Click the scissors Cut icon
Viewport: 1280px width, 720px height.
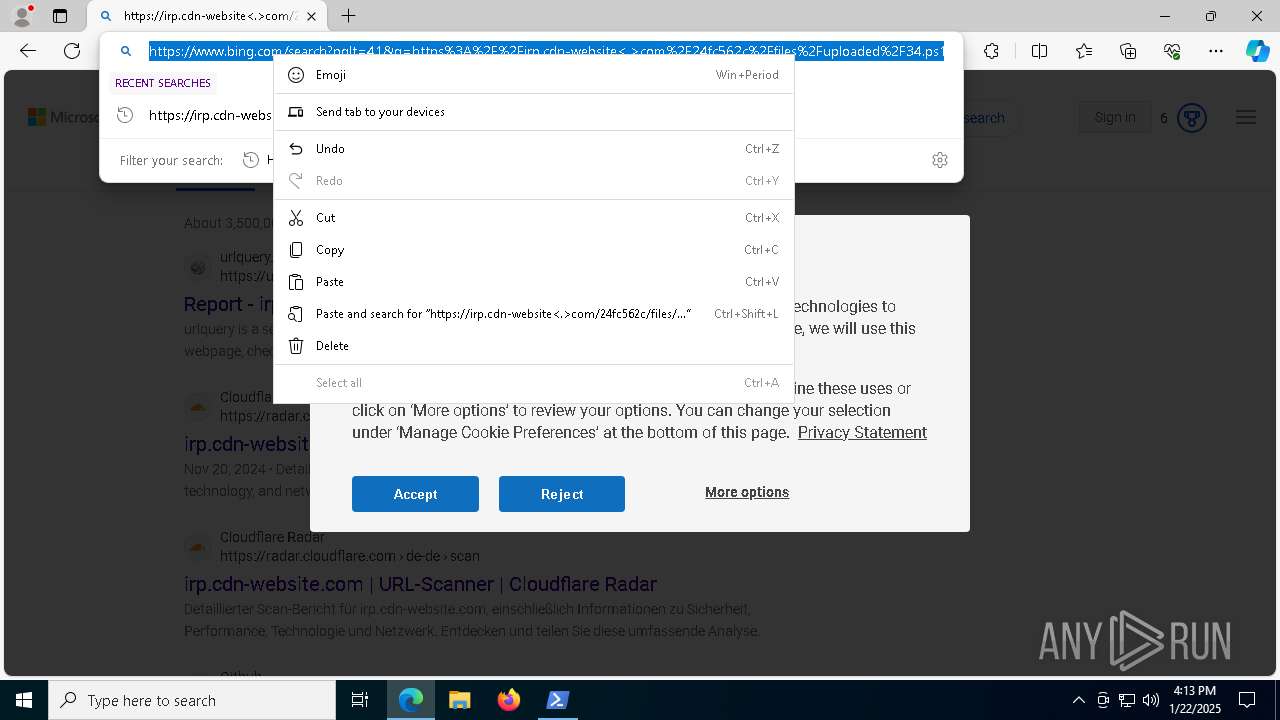(x=296, y=218)
